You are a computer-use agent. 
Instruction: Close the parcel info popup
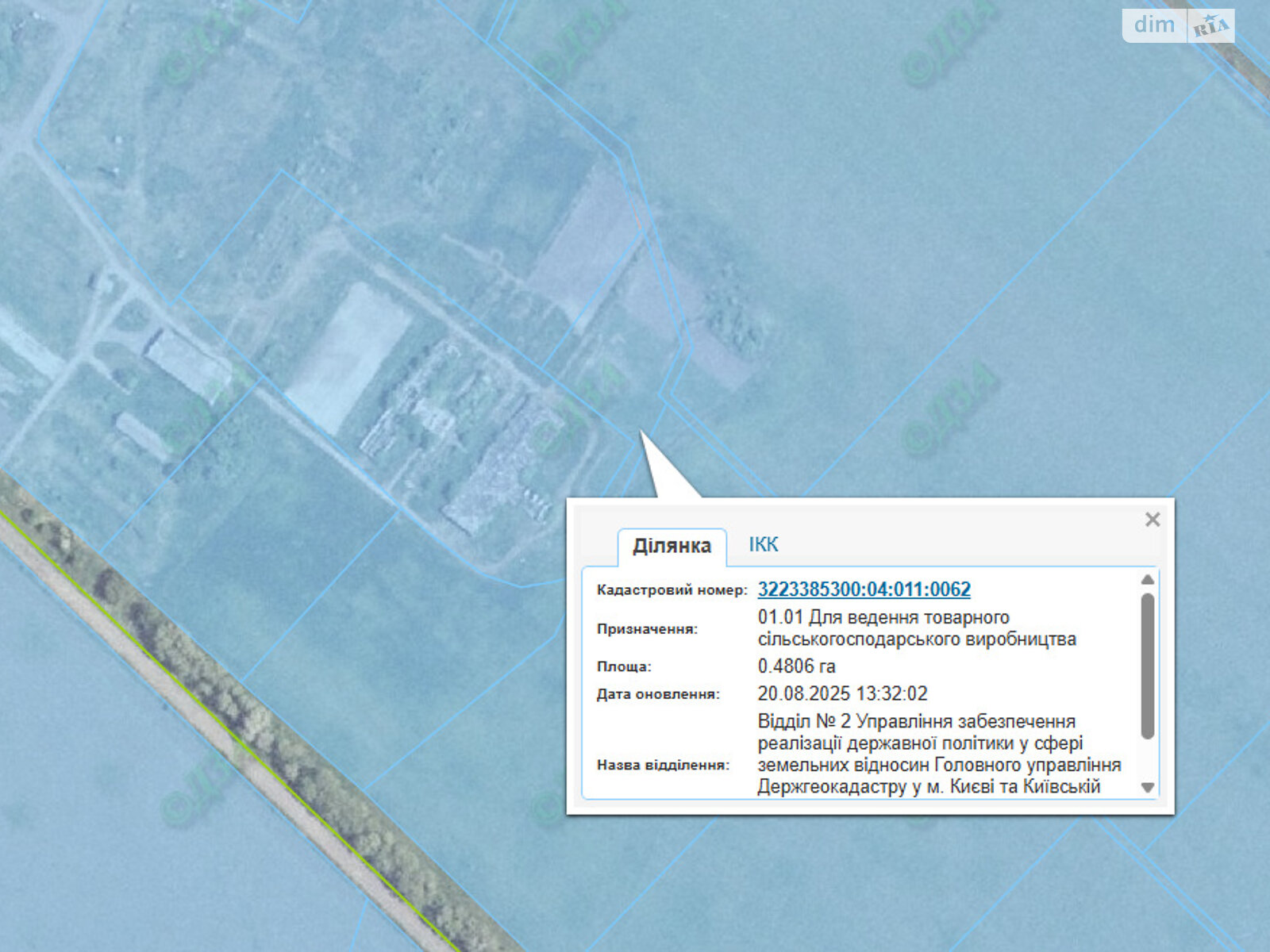(1153, 520)
